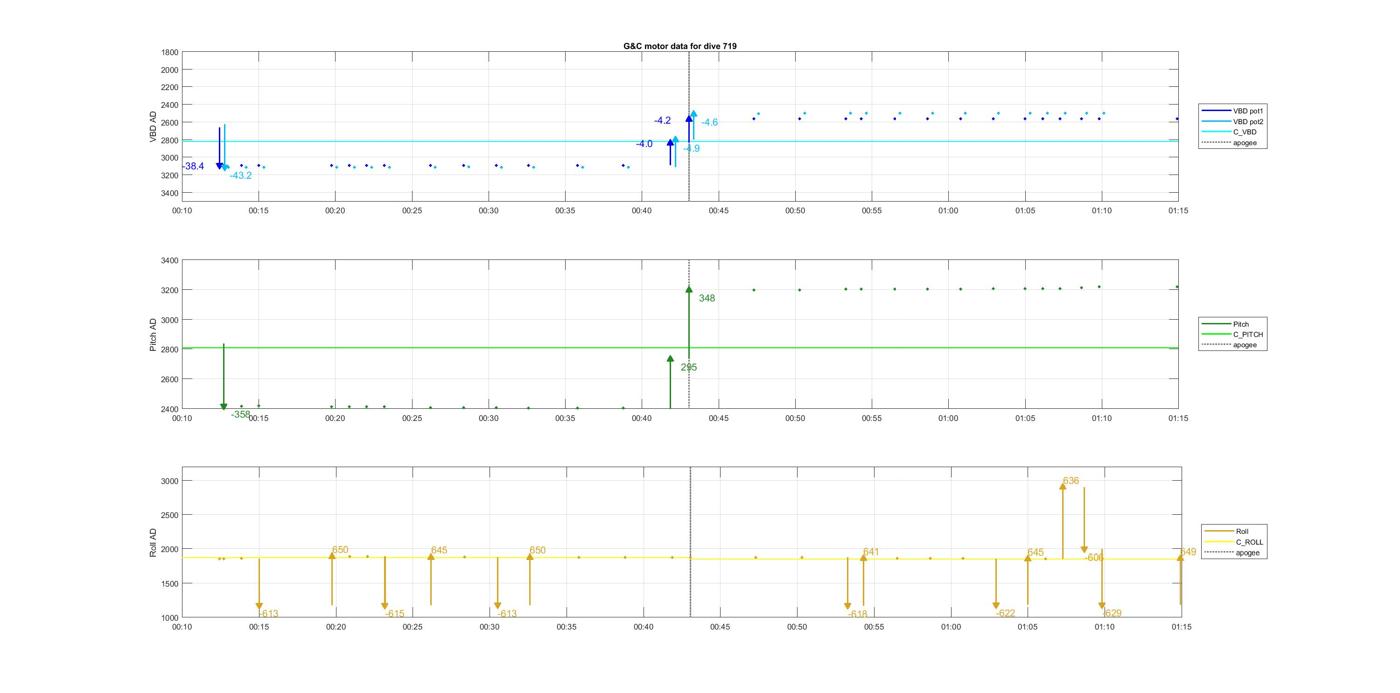This screenshot has width=1400, height=693.
Task: Click the '-358' pitch data label
Action: [x=241, y=414]
